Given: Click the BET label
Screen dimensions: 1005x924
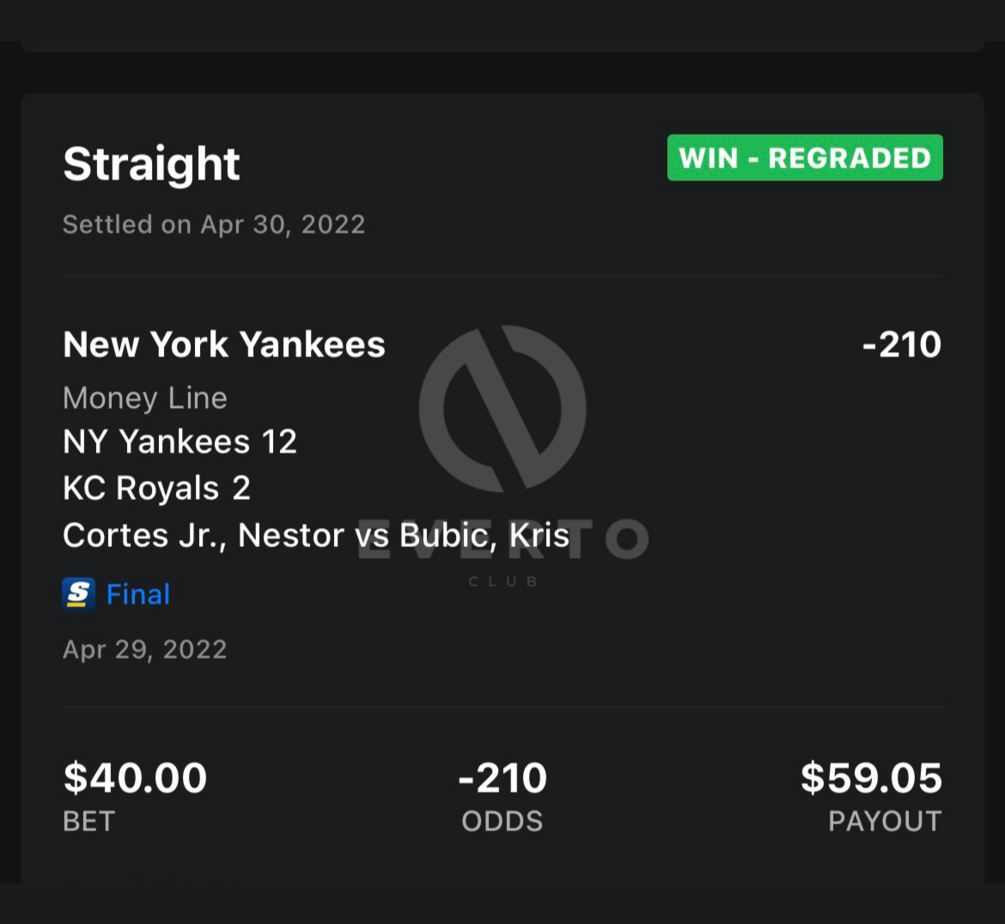Looking at the screenshot, I should click(x=89, y=822).
